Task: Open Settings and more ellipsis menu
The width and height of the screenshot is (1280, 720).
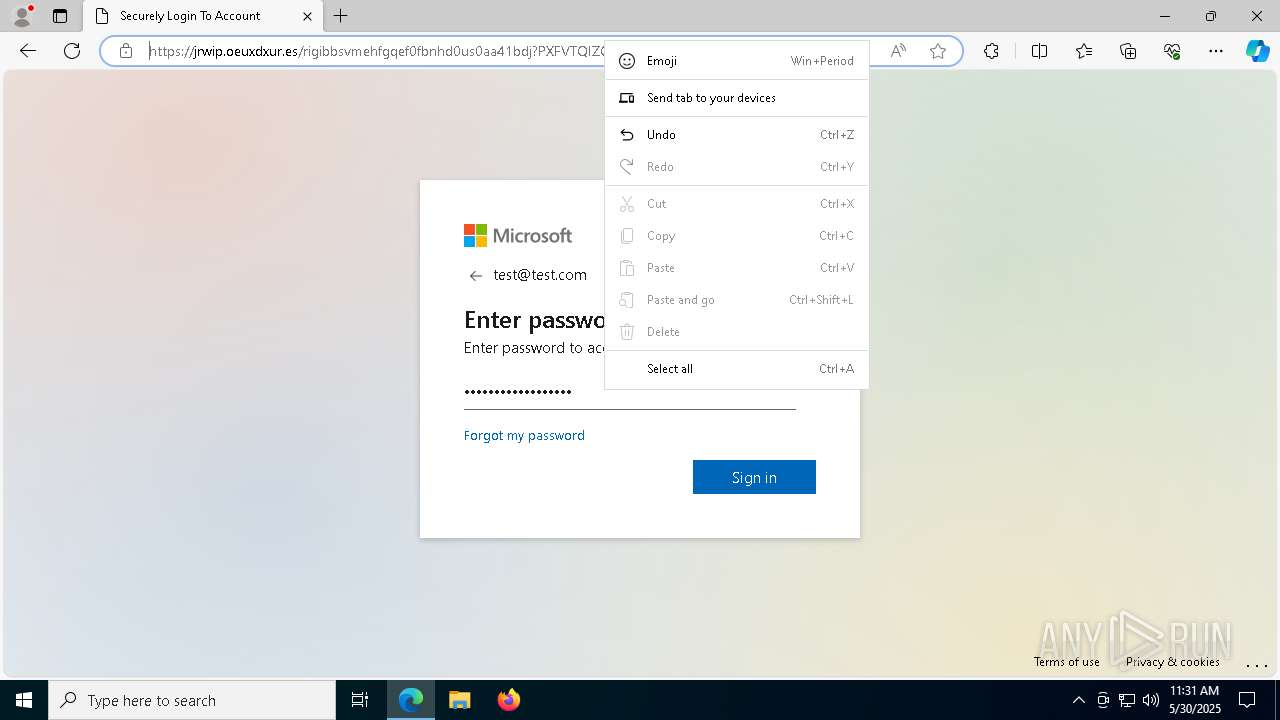Action: (1216, 51)
